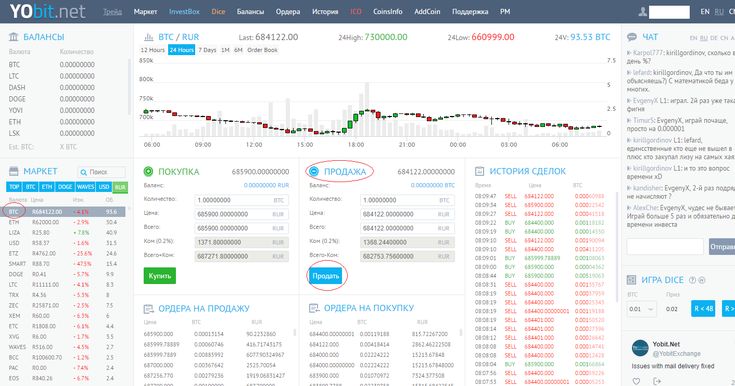735x386 pixels.
Task: Switch chart to 7 Days range
Action: [x=207, y=50]
